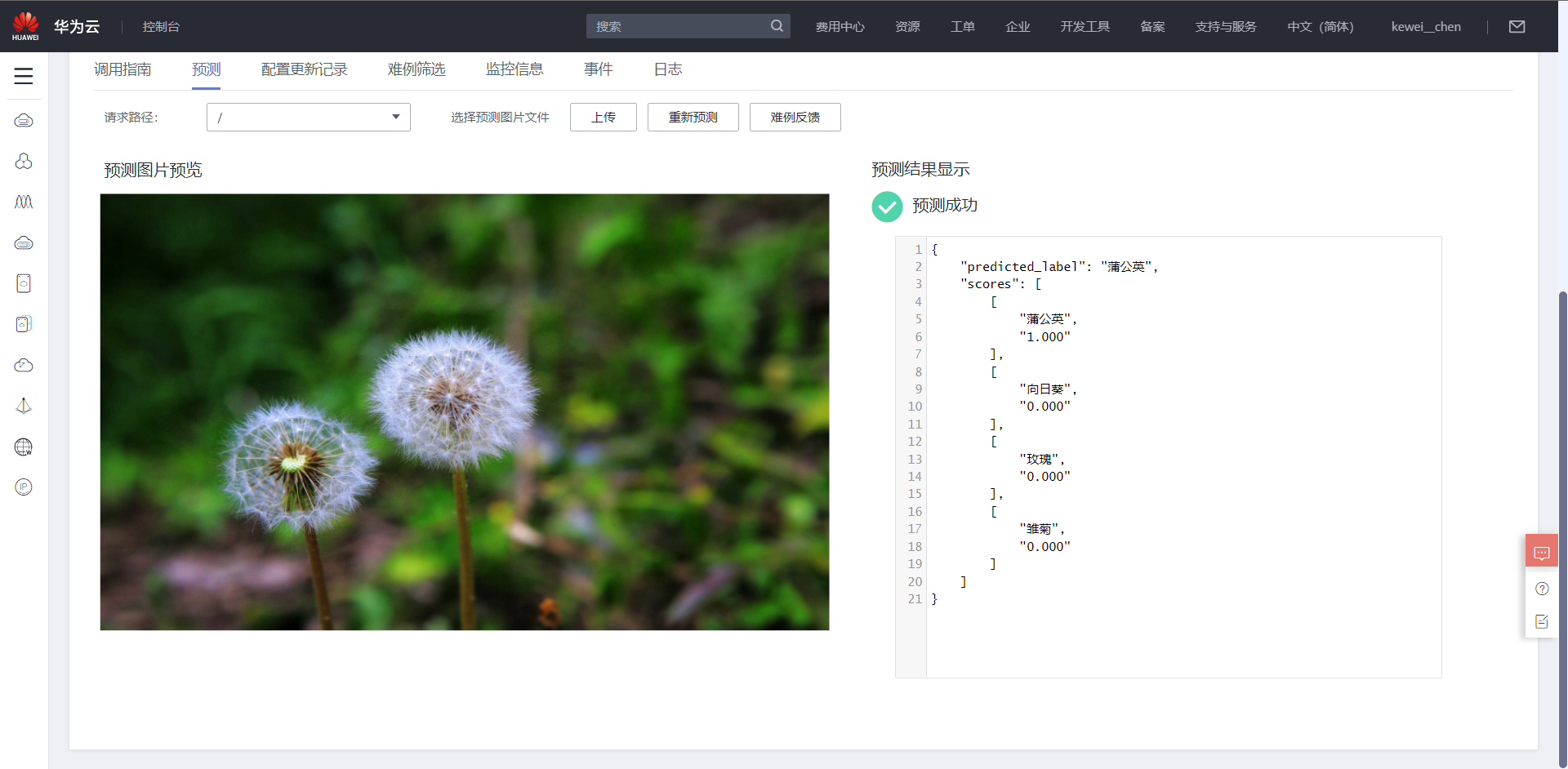This screenshot has width=1568, height=769.
Task: Click the "向日葵" entry in the results
Action: click(1048, 389)
